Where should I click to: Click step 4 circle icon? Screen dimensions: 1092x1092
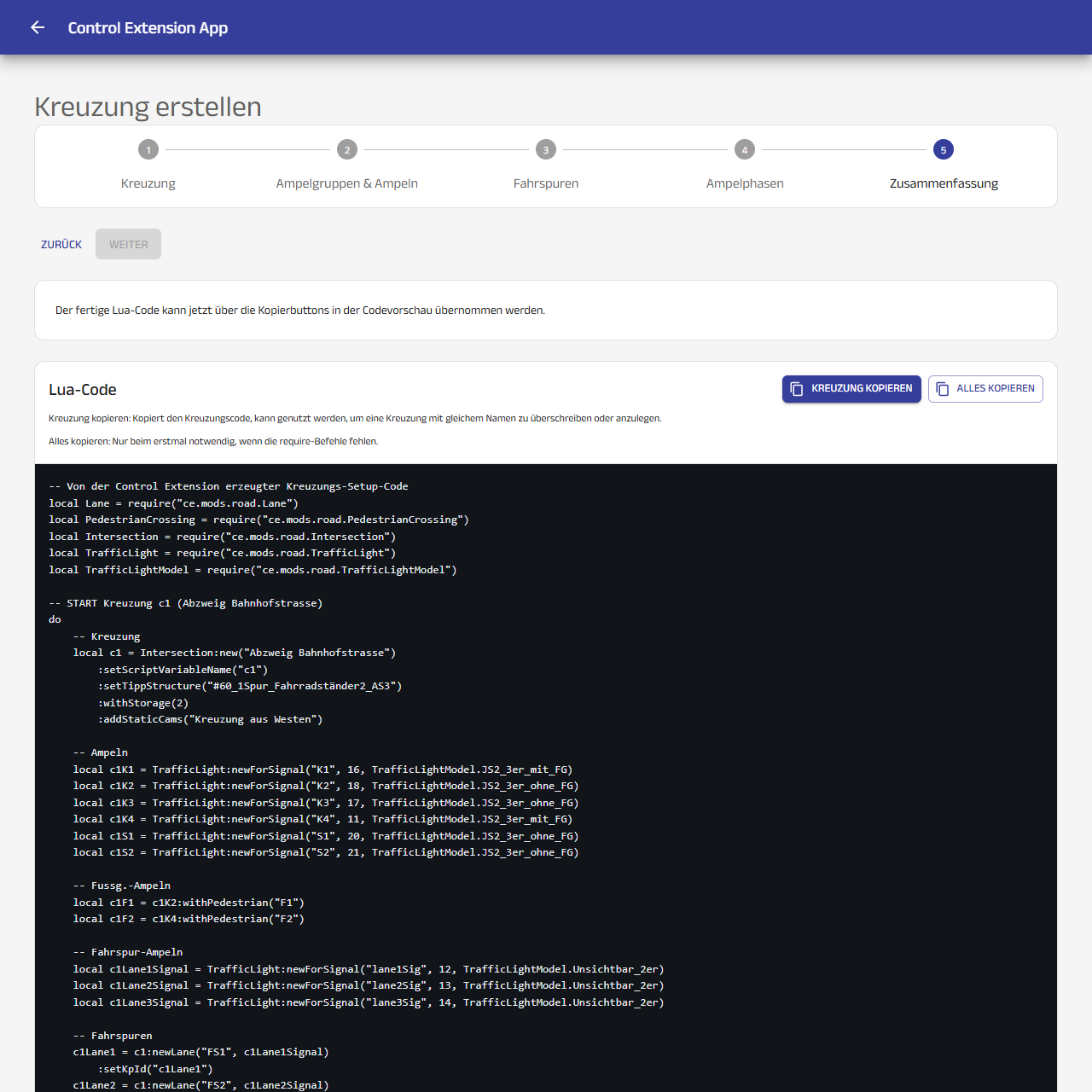pyautogui.click(x=745, y=150)
